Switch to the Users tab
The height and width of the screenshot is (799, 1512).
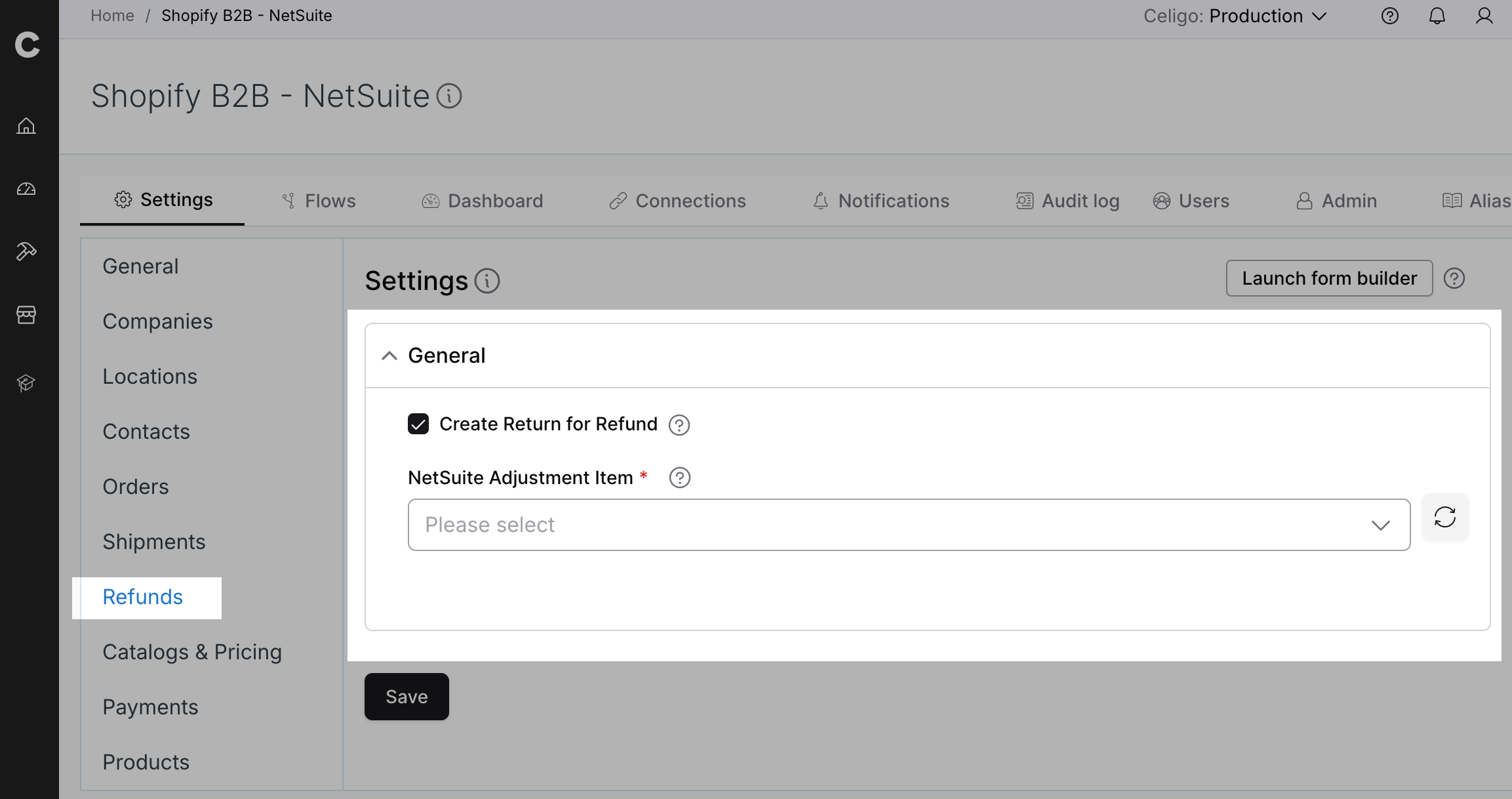1191,201
